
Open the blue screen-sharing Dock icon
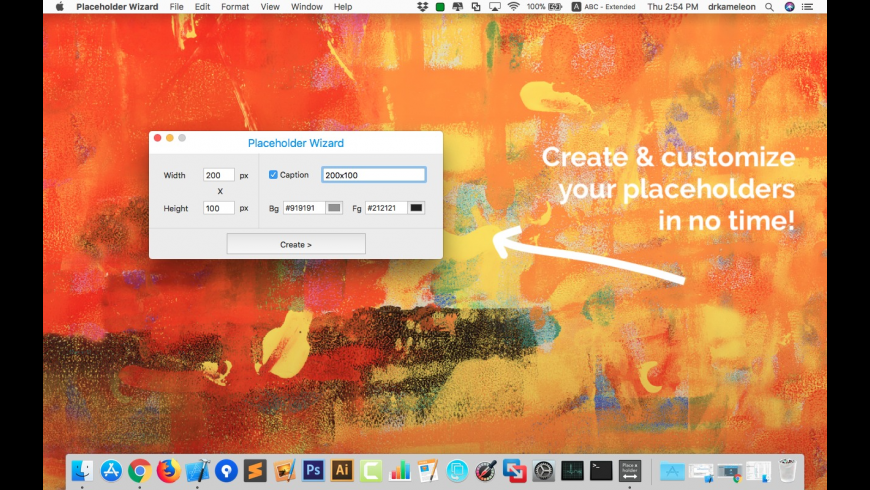[x=457, y=471]
